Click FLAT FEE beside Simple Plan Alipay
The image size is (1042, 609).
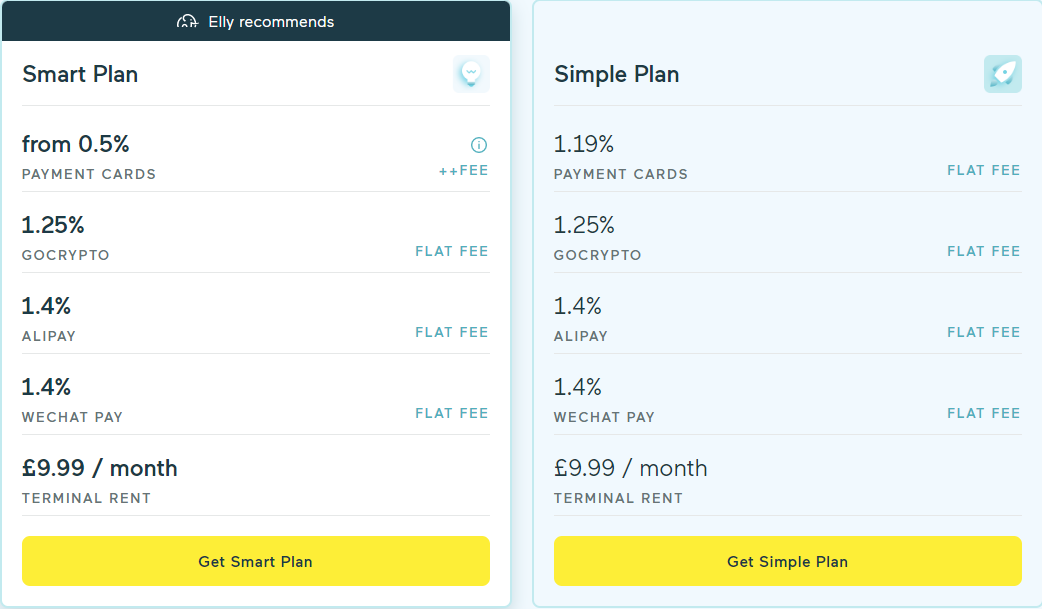click(x=983, y=332)
